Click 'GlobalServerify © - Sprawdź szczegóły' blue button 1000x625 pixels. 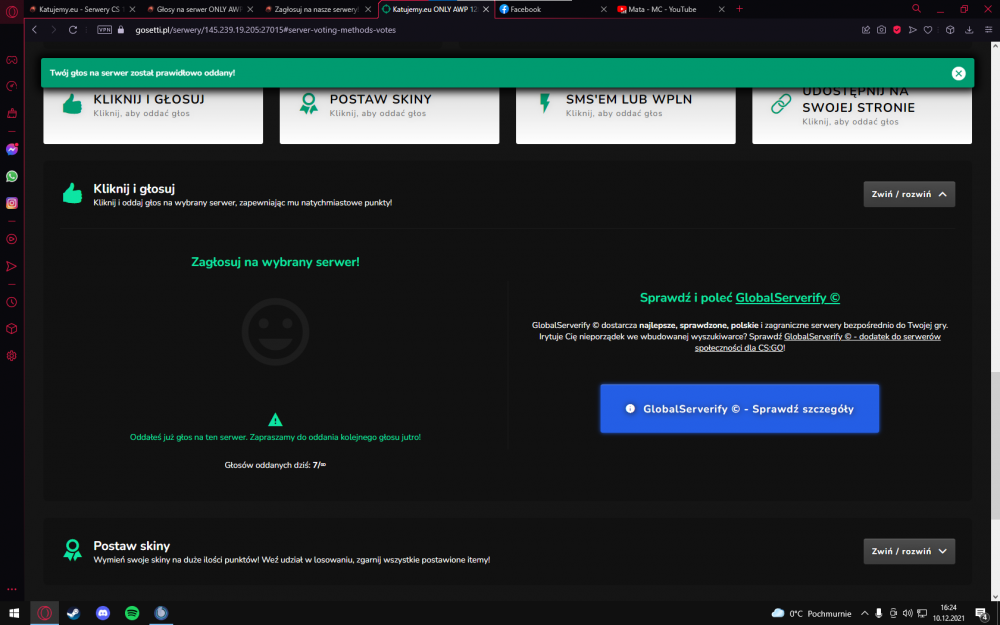[x=739, y=409]
